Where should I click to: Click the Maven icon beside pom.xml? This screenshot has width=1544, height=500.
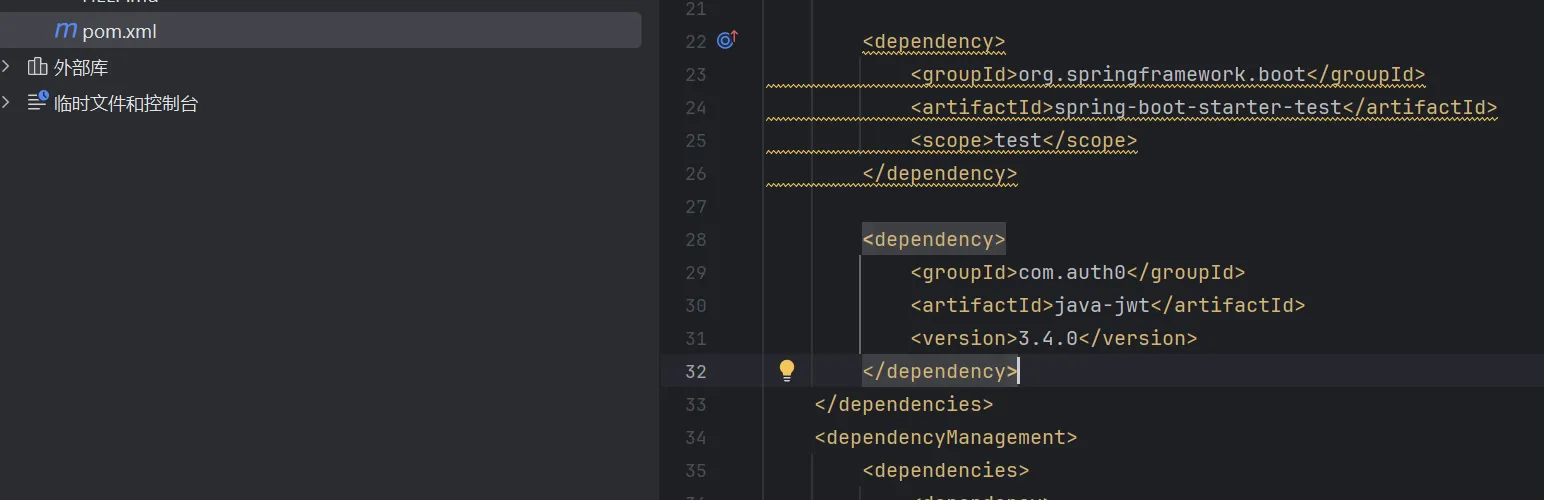click(65, 31)
